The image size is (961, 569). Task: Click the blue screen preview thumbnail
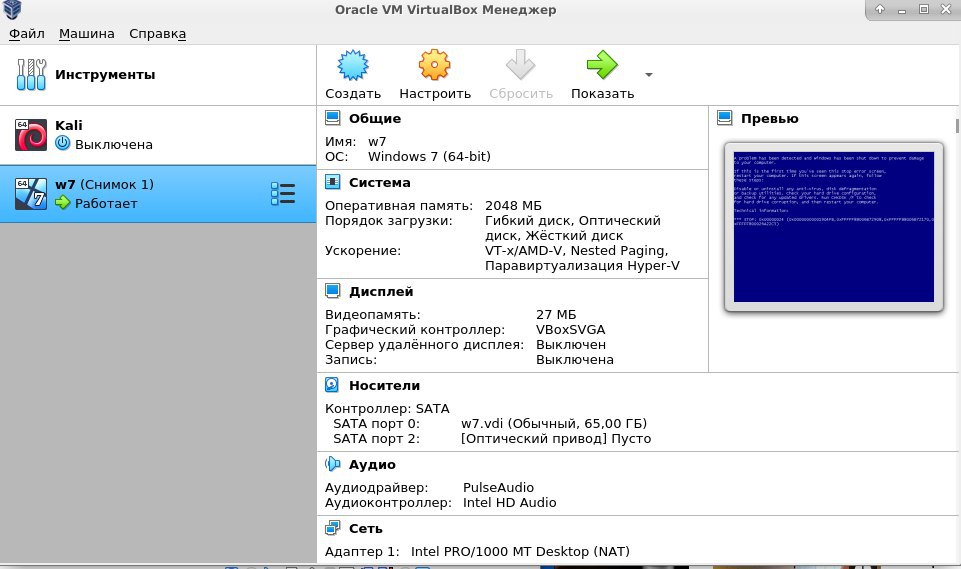(x=834, y=227)
